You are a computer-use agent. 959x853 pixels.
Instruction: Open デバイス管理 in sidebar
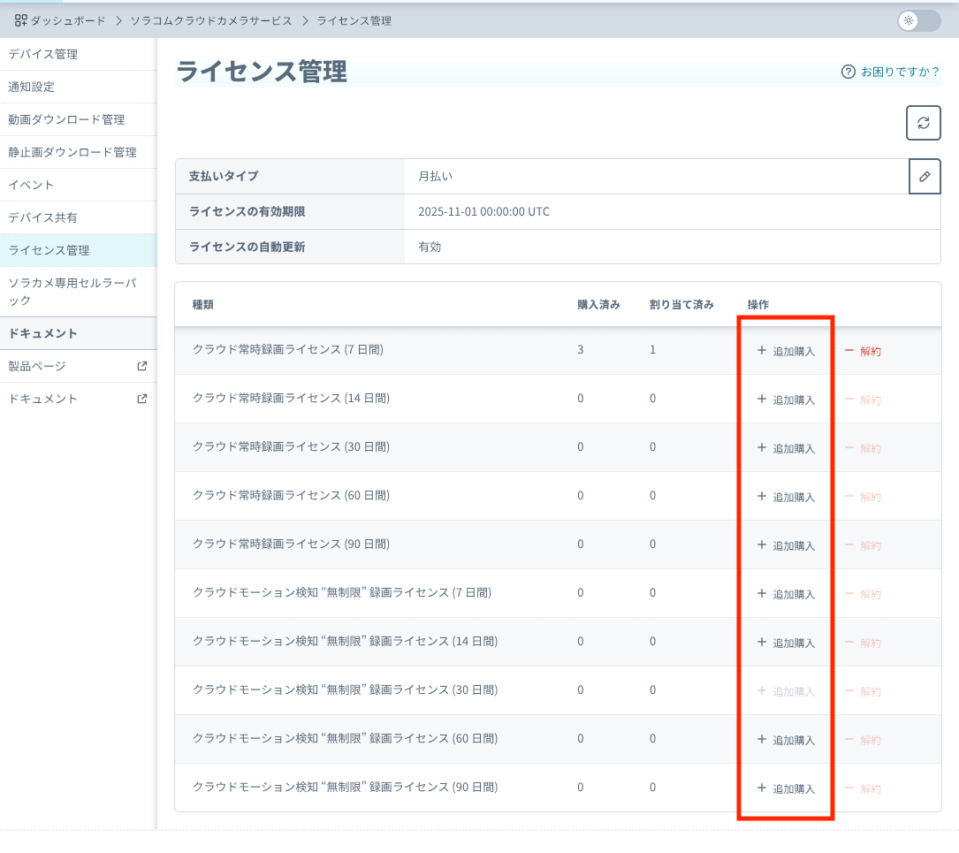(x=43, y=54)
